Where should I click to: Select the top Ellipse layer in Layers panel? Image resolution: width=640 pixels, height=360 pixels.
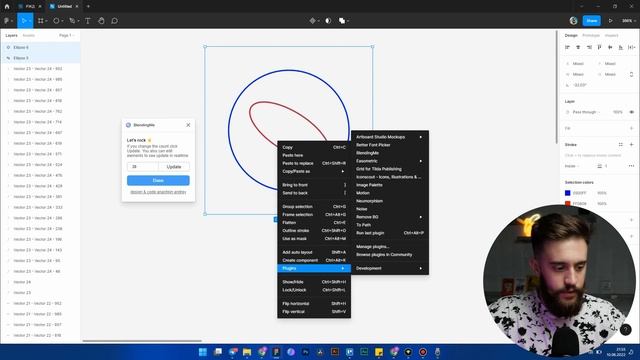(40, 47)
